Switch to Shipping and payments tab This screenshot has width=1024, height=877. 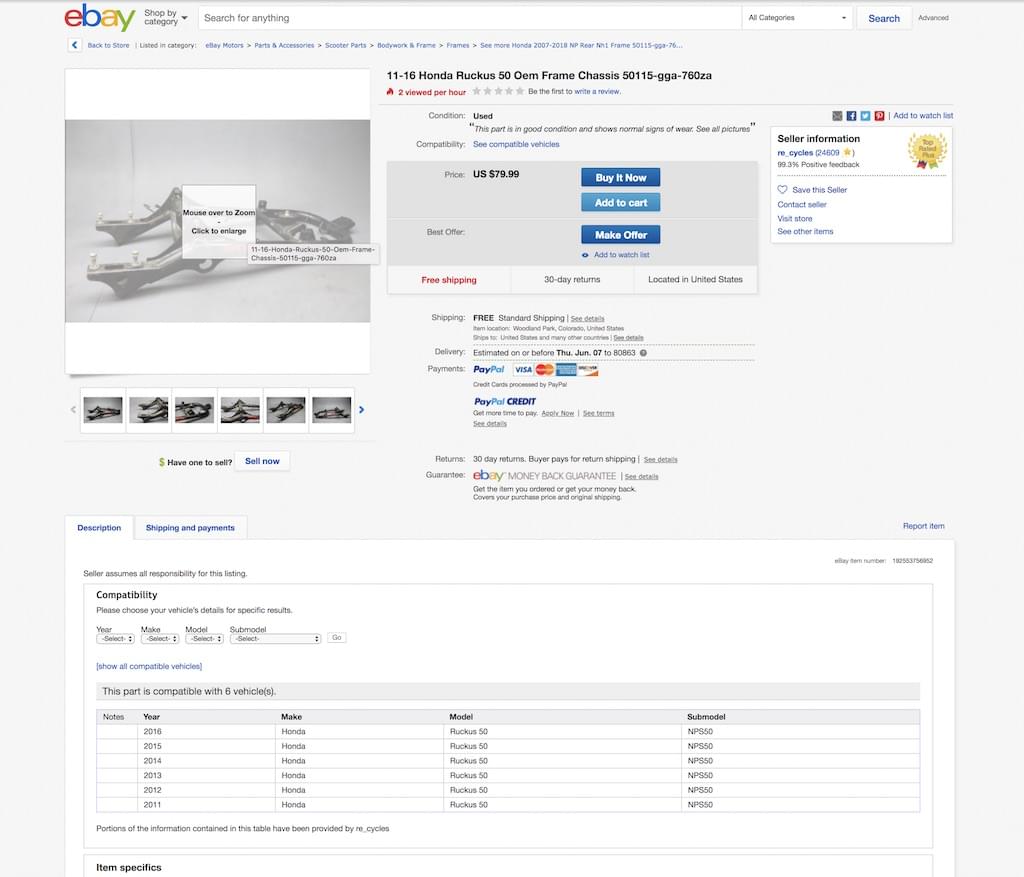[190, 528]
